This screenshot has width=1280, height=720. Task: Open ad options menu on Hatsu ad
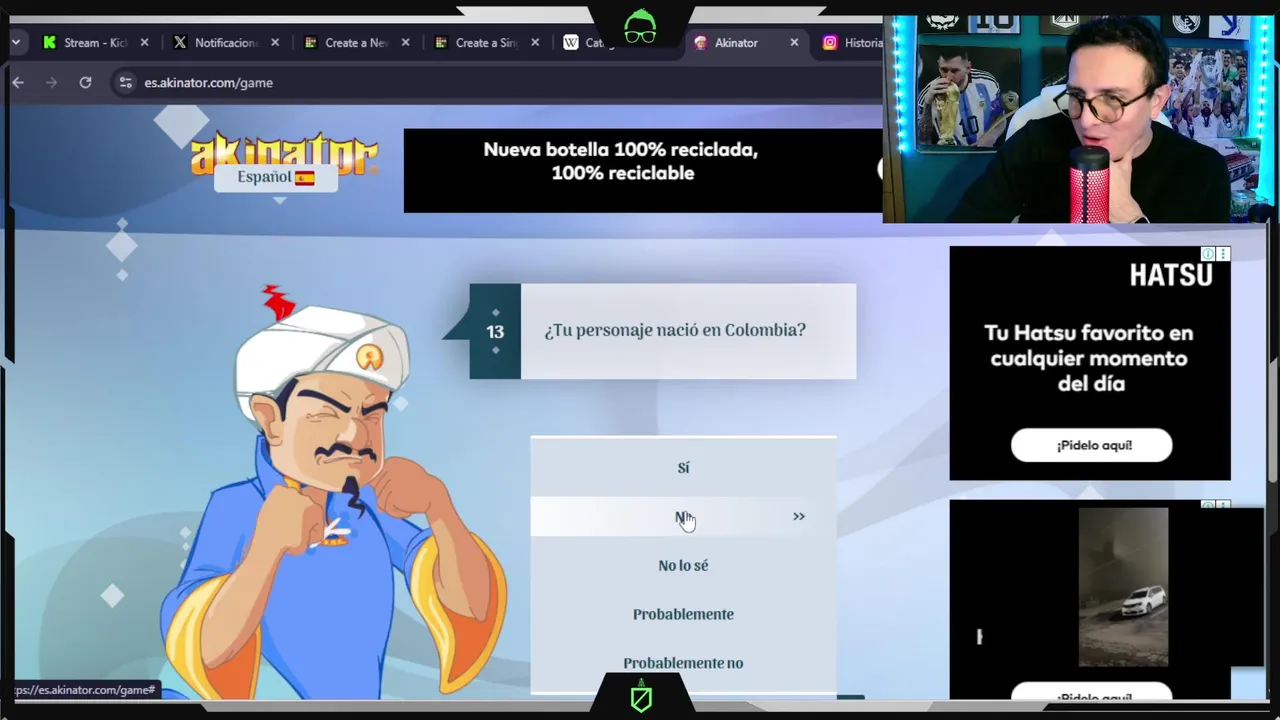[1223, 254]
